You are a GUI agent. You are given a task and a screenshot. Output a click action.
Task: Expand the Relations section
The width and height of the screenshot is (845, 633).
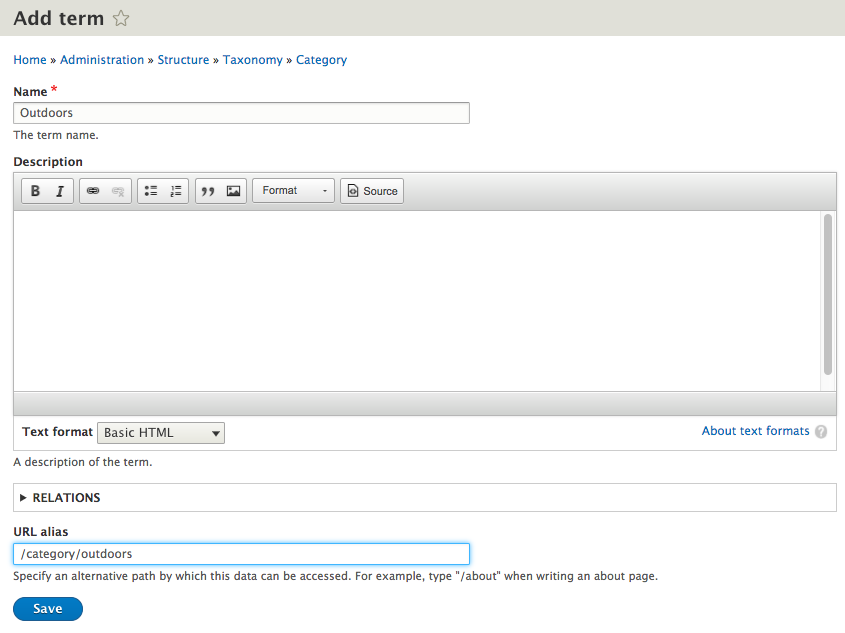coord(66,498)
